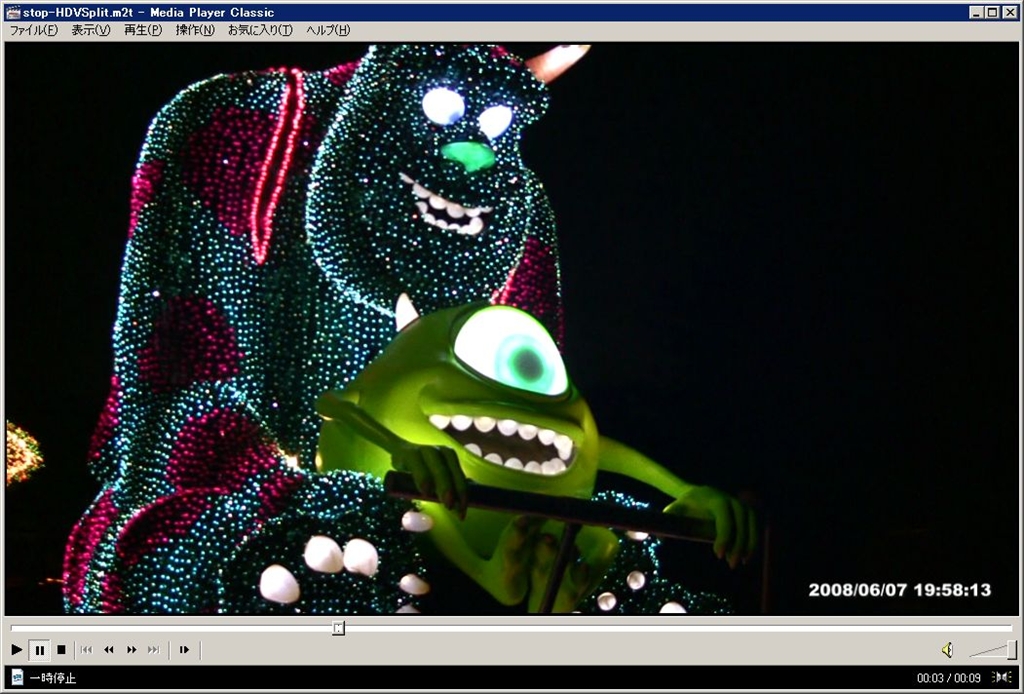
Task: Stop playback with the Stop button
Action: 61,650
